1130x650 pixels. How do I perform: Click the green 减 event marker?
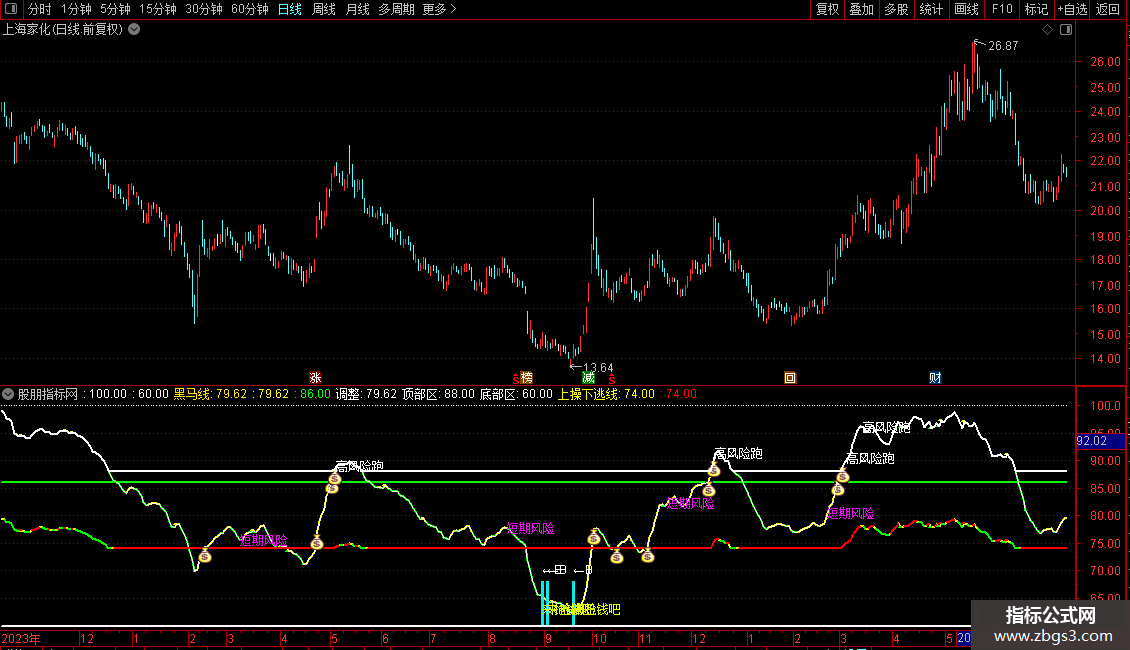(589, 378)
